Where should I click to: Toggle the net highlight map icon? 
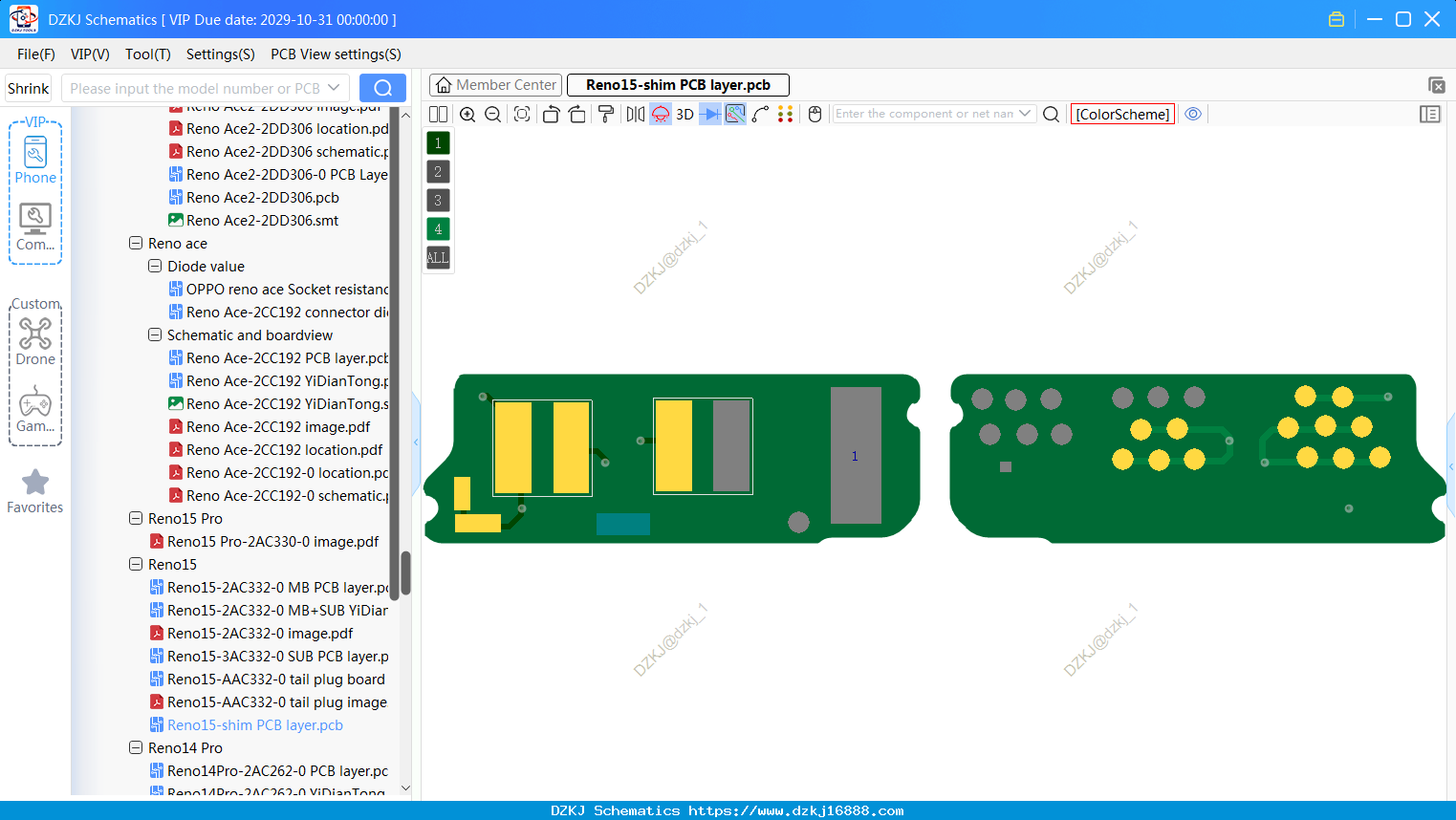(735, 115)
